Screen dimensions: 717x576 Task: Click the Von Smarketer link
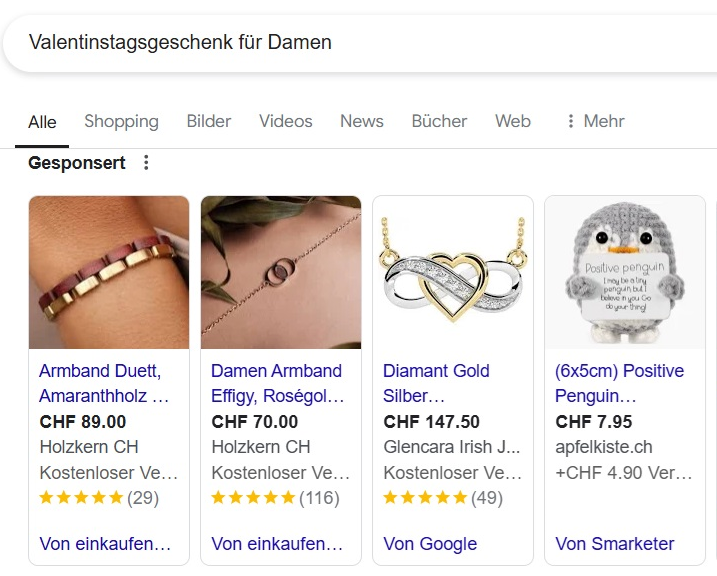click(615, 544)
